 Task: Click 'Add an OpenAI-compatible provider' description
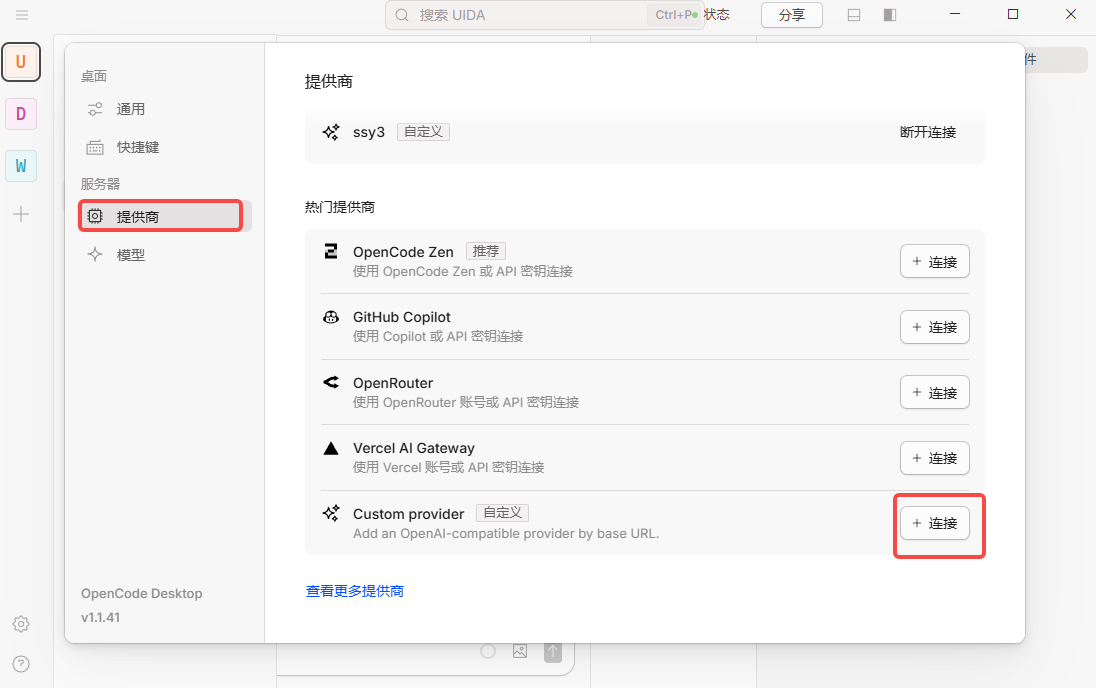(506, 533)
